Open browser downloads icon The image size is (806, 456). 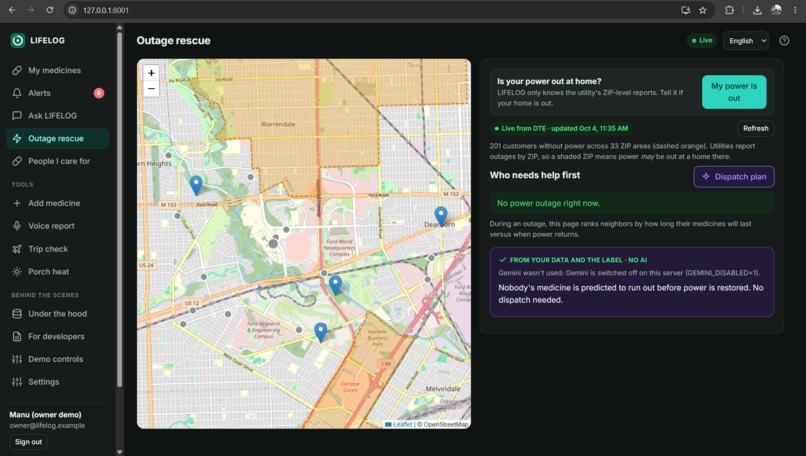[757, 10]
